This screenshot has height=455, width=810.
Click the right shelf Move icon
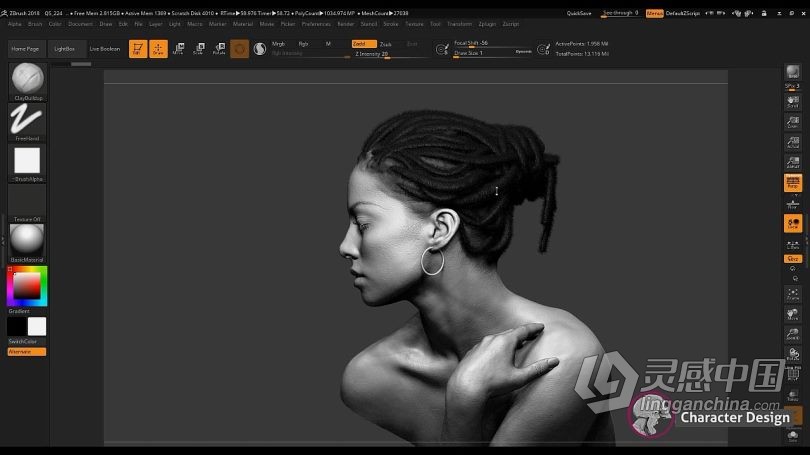(x=793, y=315)
